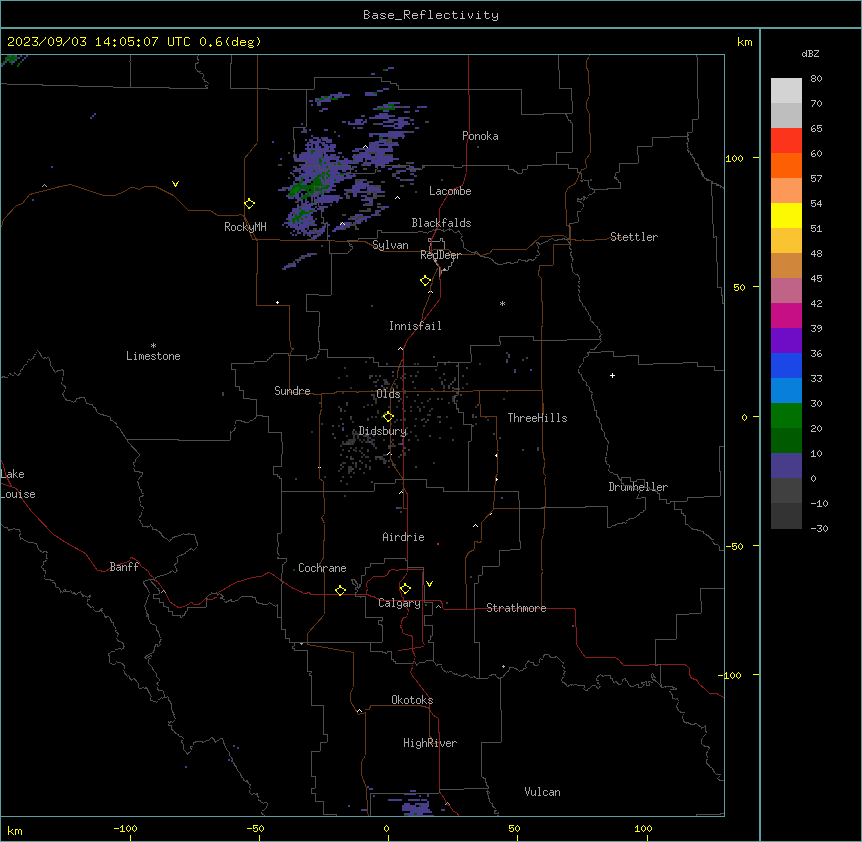Click the 80 value in dBZ legend
Image resolution: width=862 pixels, height=842 pixels.
[816, 79]
